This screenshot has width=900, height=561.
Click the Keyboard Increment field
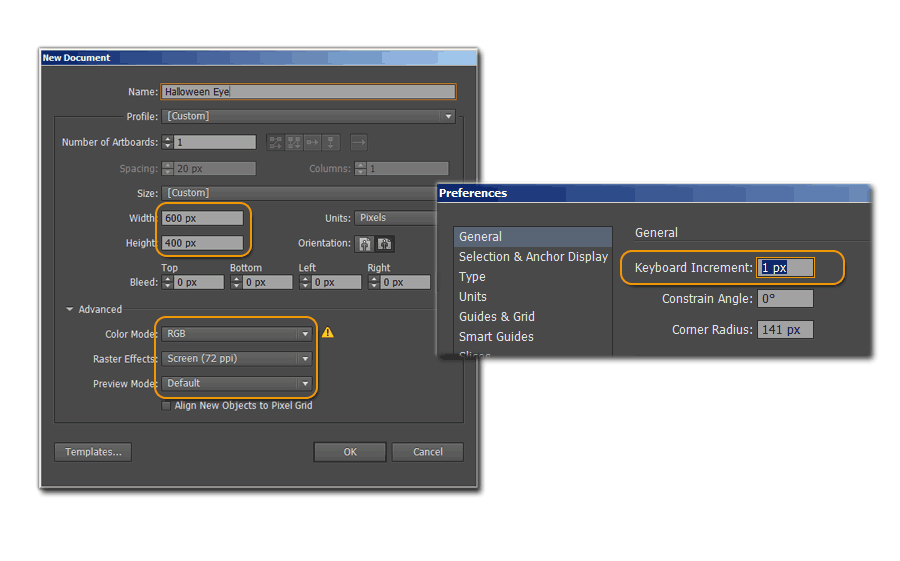click(785, 268)
